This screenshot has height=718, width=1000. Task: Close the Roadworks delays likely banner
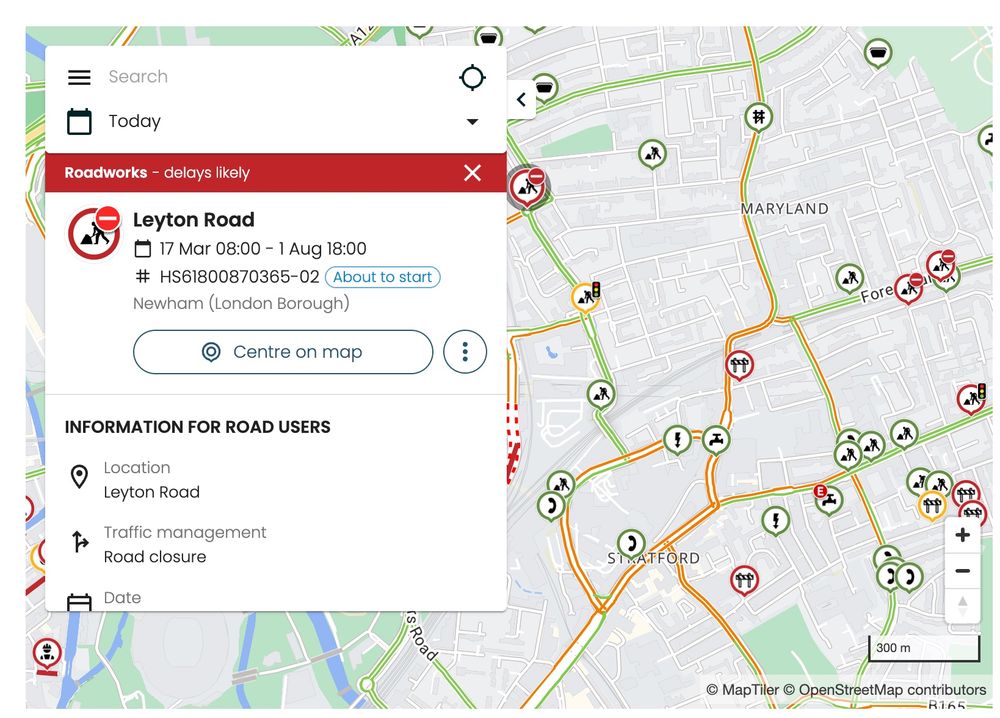coord(472,173)
